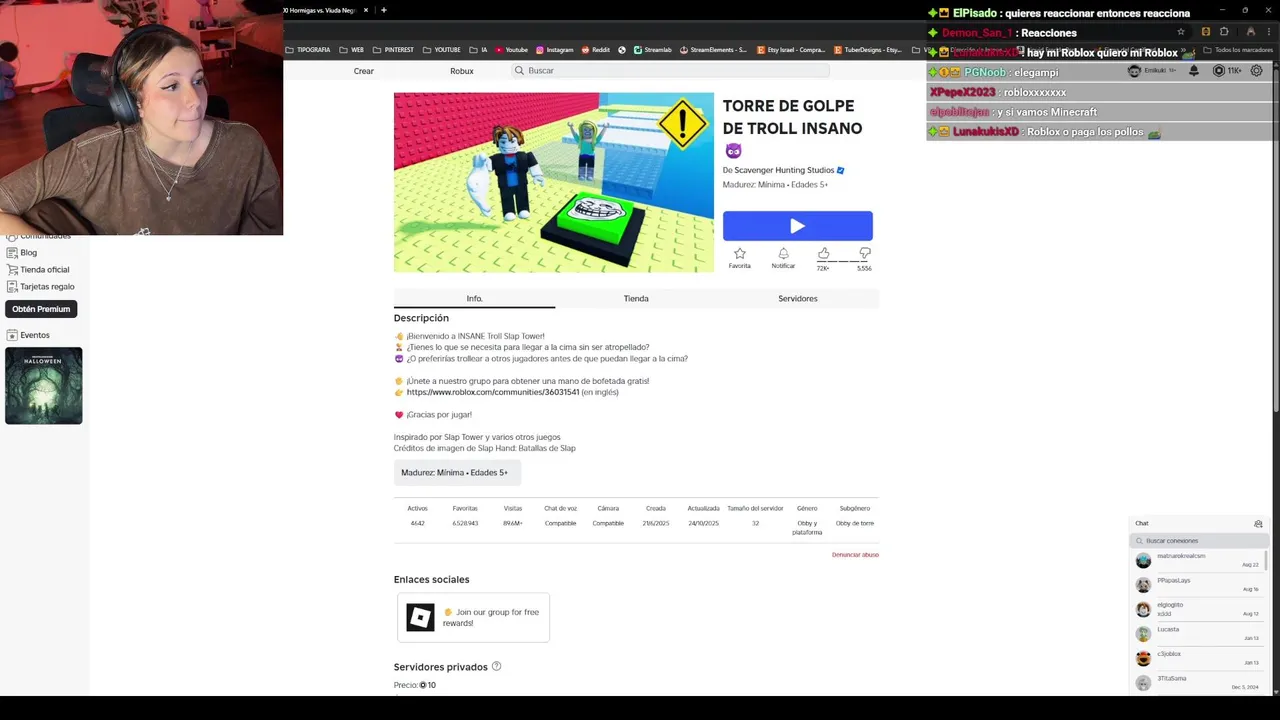1280x720 pixels.
Task: Open the YOUTUBE bookmark folder
Action: click(442, 49)
